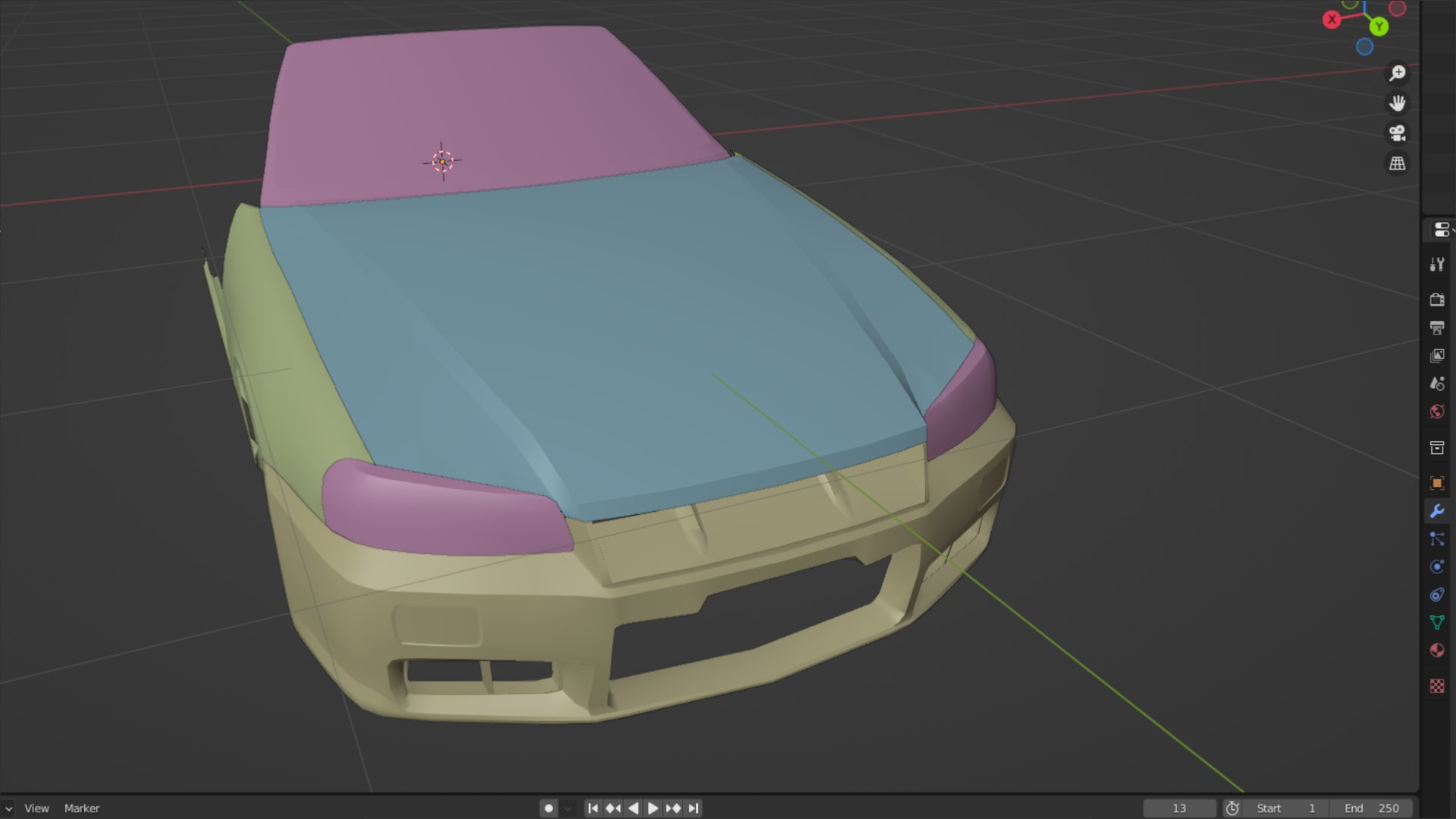Open the timeline View menu
This screenshot has width=1456, height=819.
(x=36, y=808)
